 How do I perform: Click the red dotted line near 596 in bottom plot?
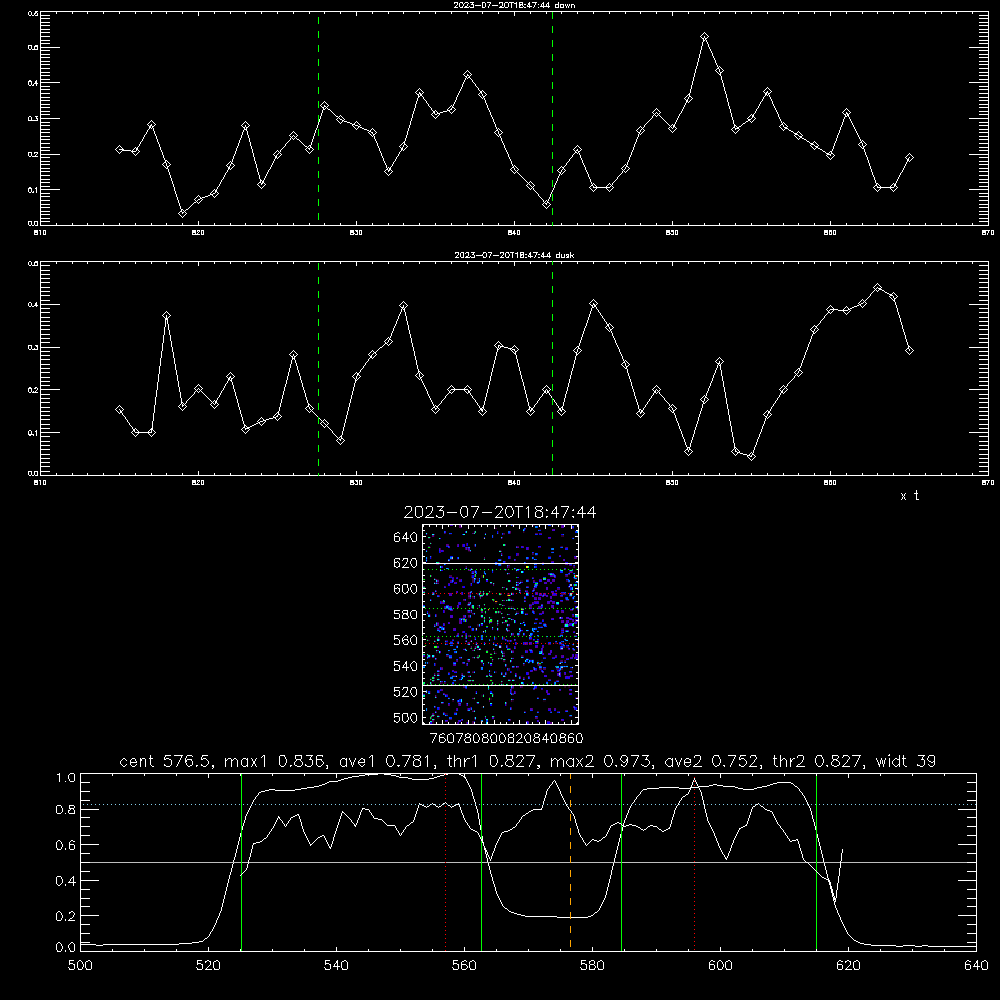click(695, 861)
